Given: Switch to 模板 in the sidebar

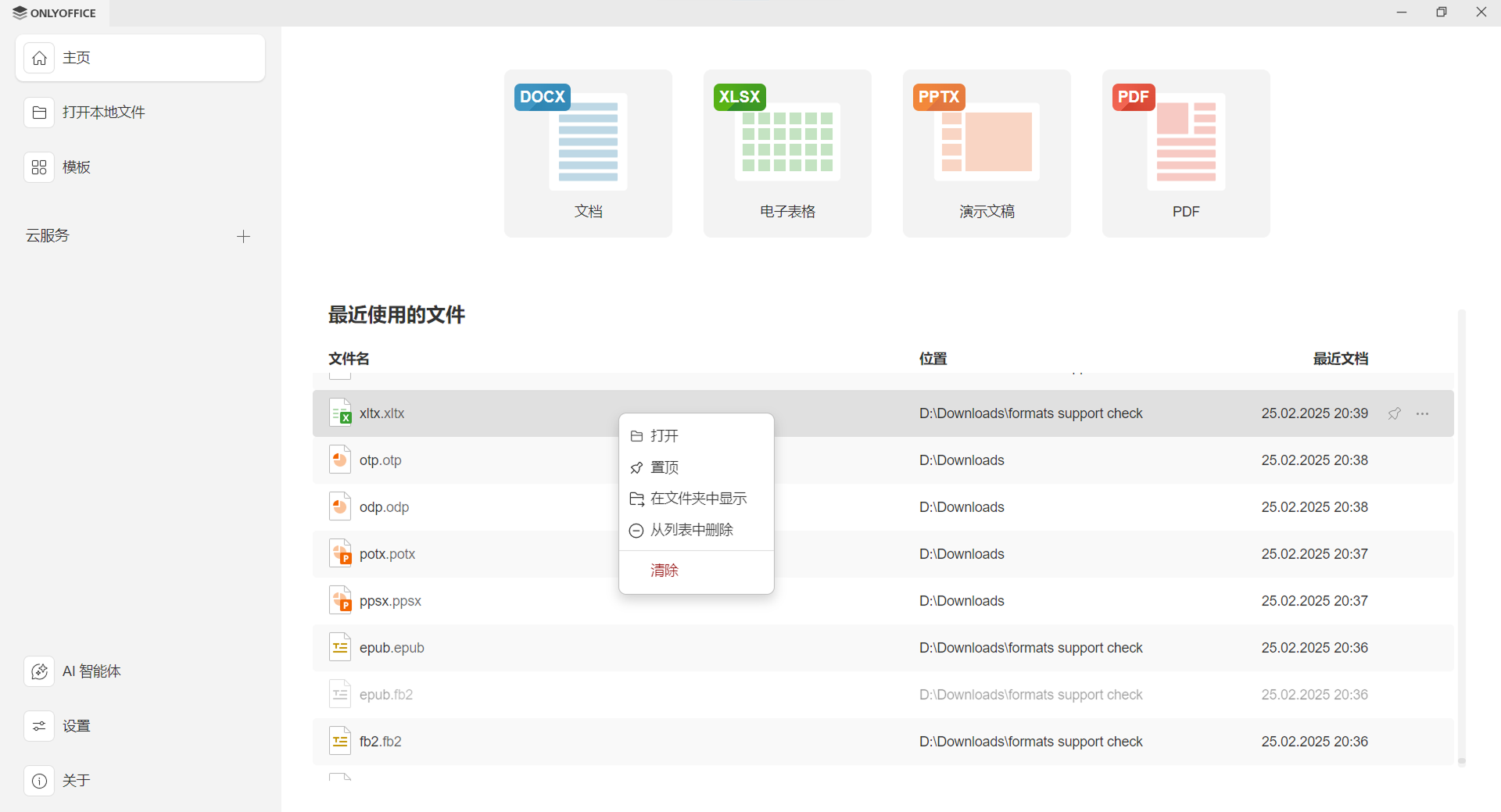Looking at the screenshot, I should pyautogui.click(x=76, y=166).
